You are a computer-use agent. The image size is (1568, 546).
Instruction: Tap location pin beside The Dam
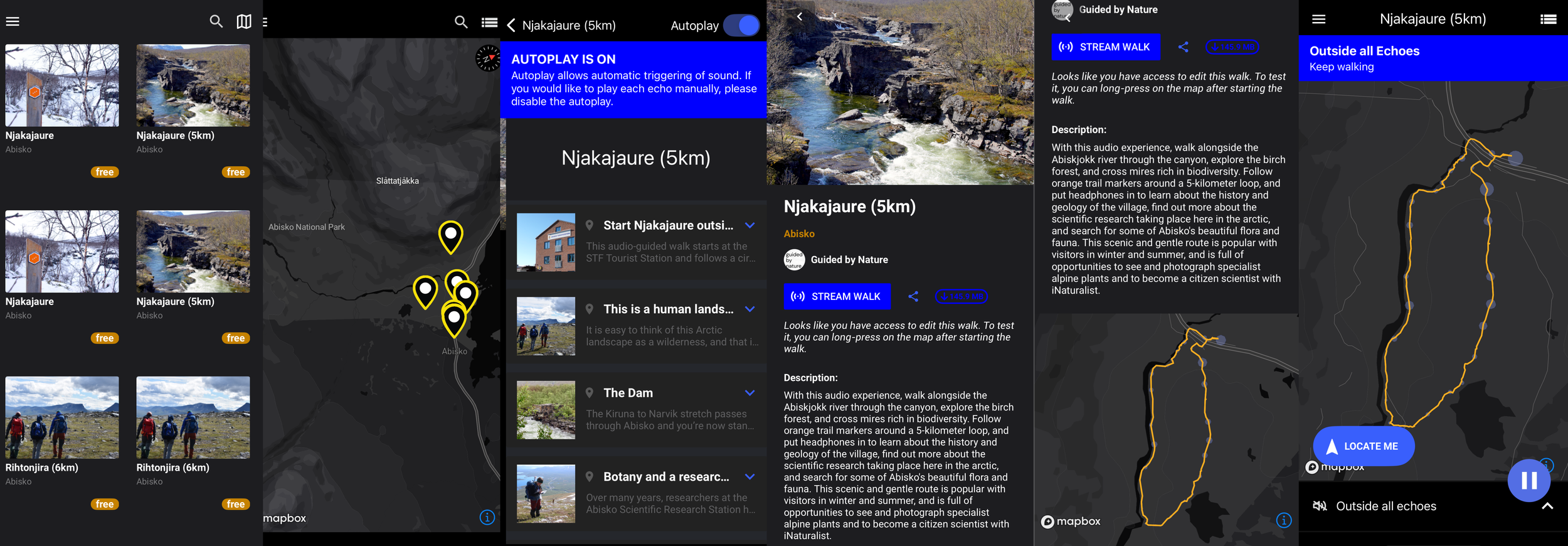point(590,393)
